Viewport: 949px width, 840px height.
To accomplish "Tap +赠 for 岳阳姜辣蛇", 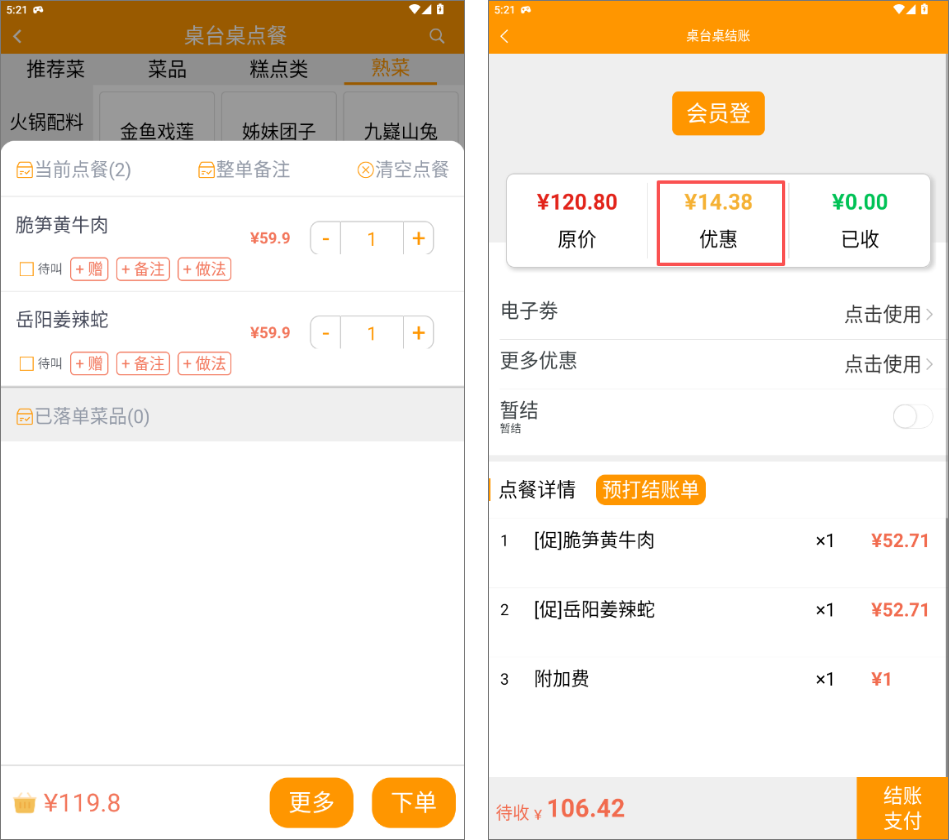I will (x=89, y=363).
